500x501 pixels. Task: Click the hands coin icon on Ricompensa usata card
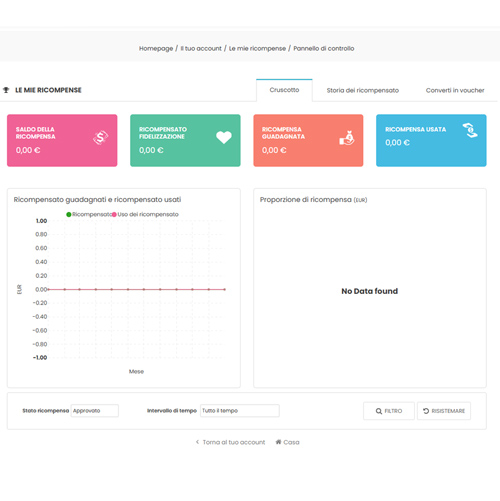[470, 130]
